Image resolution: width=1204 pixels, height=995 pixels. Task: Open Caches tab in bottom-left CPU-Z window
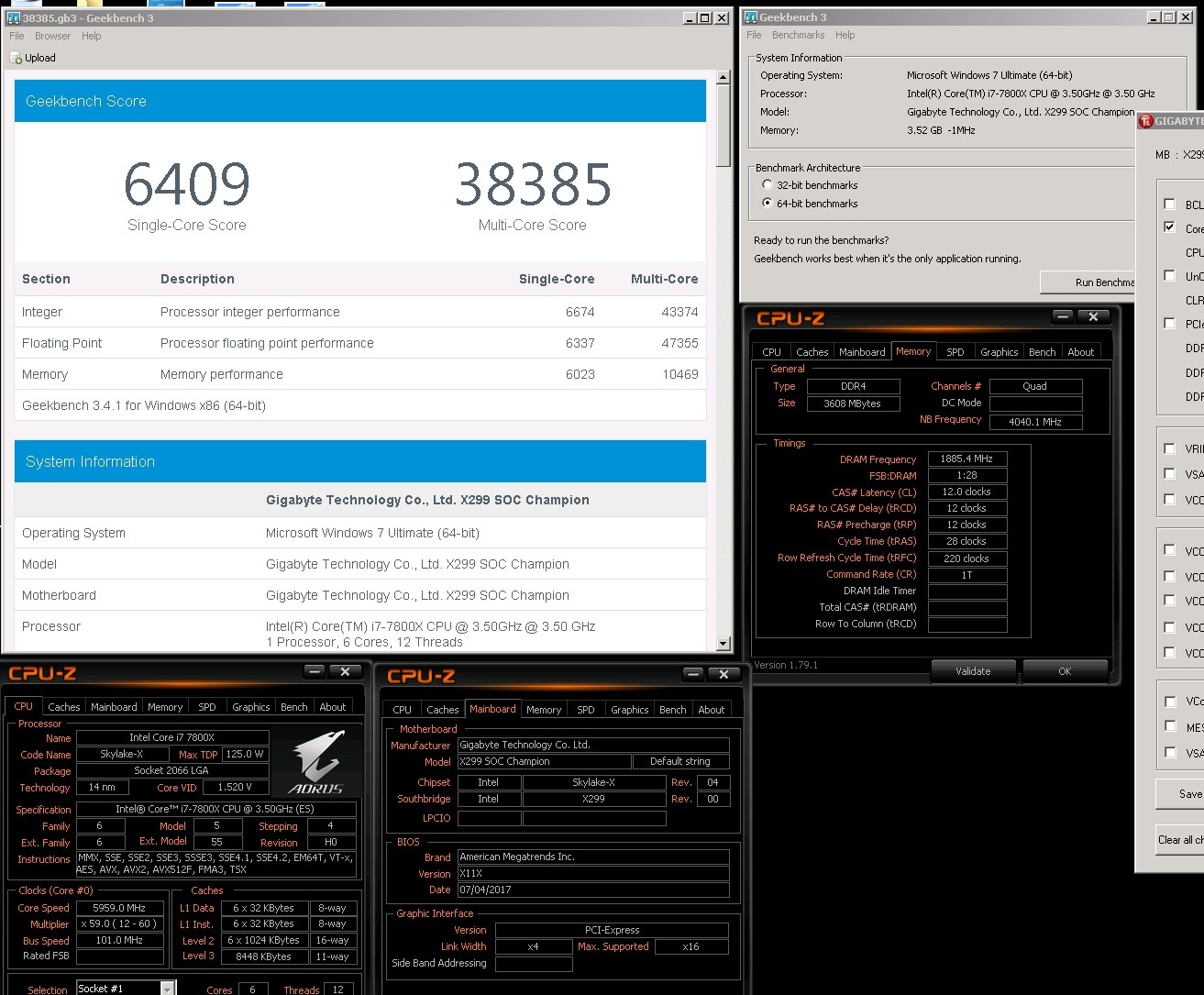point(63,707)
